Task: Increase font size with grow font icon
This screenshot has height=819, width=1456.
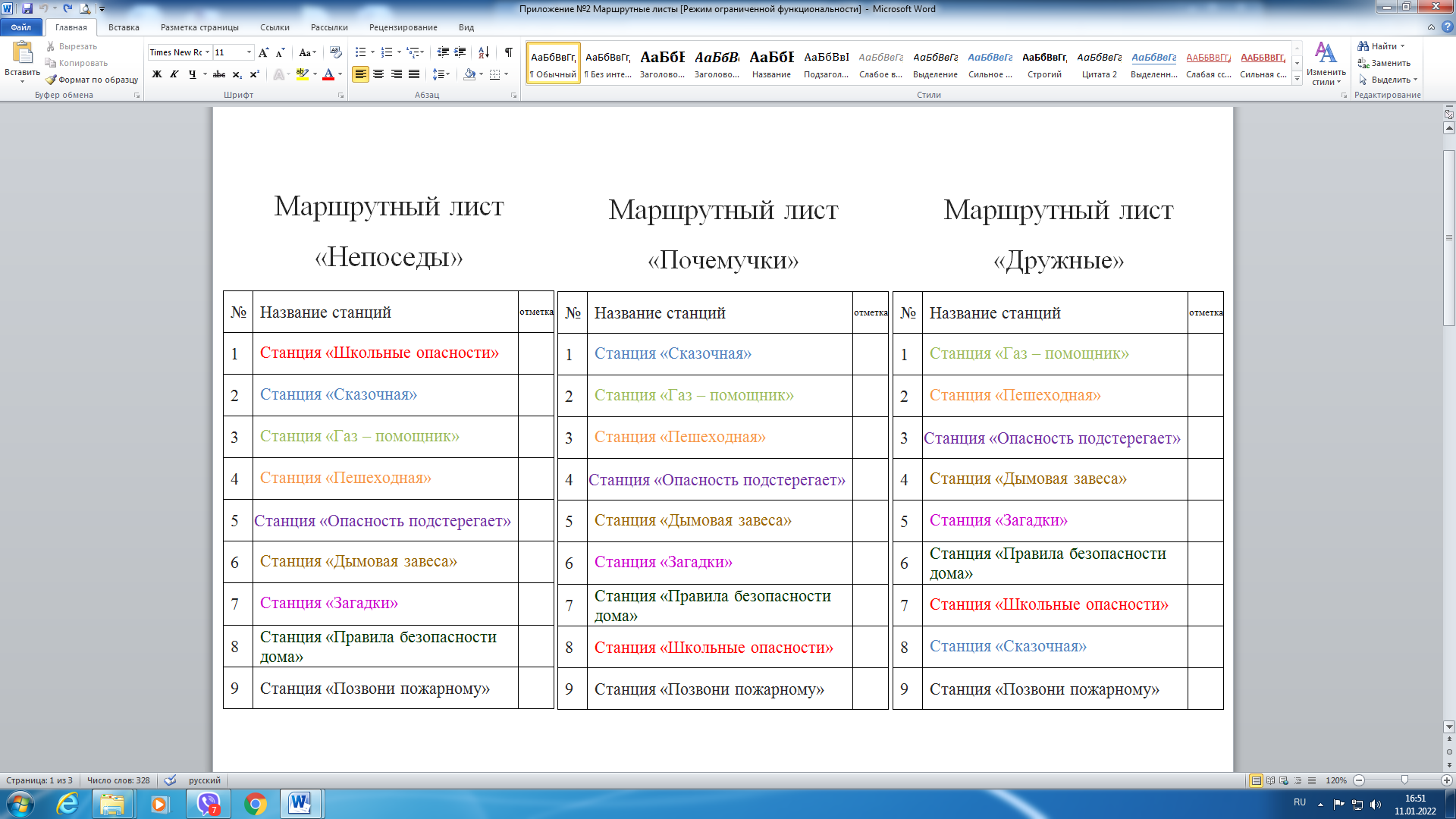Action: point(263,52)
